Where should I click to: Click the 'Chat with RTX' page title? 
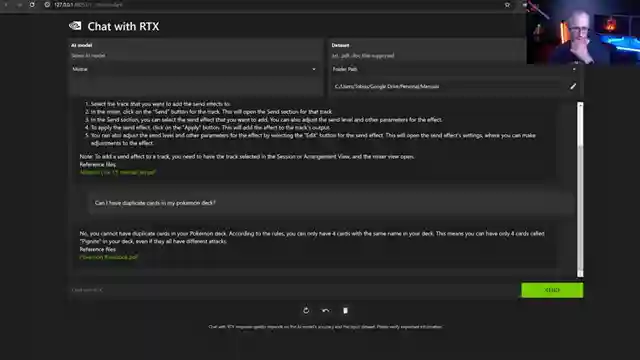pyautogui.click(x=123, y=27)
